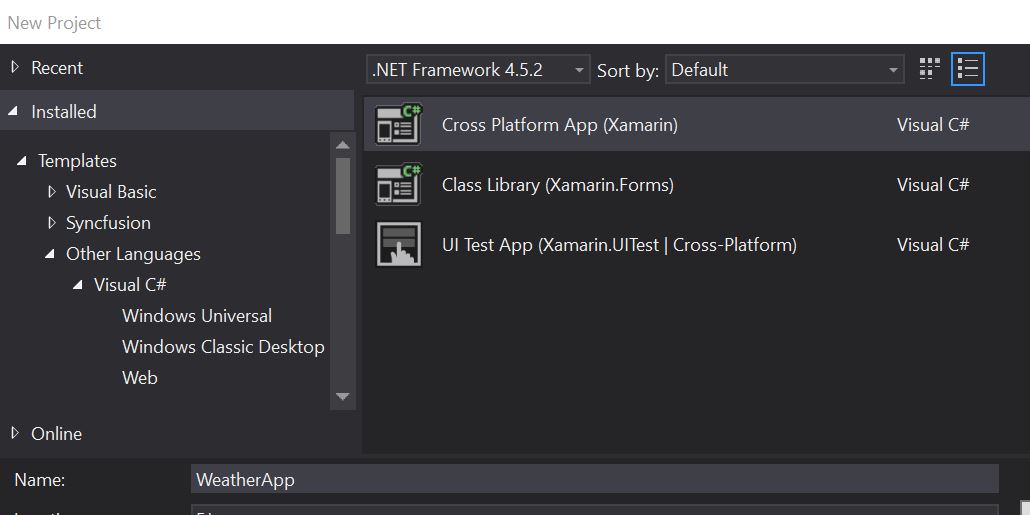This screenshot has width=1030, height=515.
Task: Expand the Syncfusion node
Action: click(52, 223)
